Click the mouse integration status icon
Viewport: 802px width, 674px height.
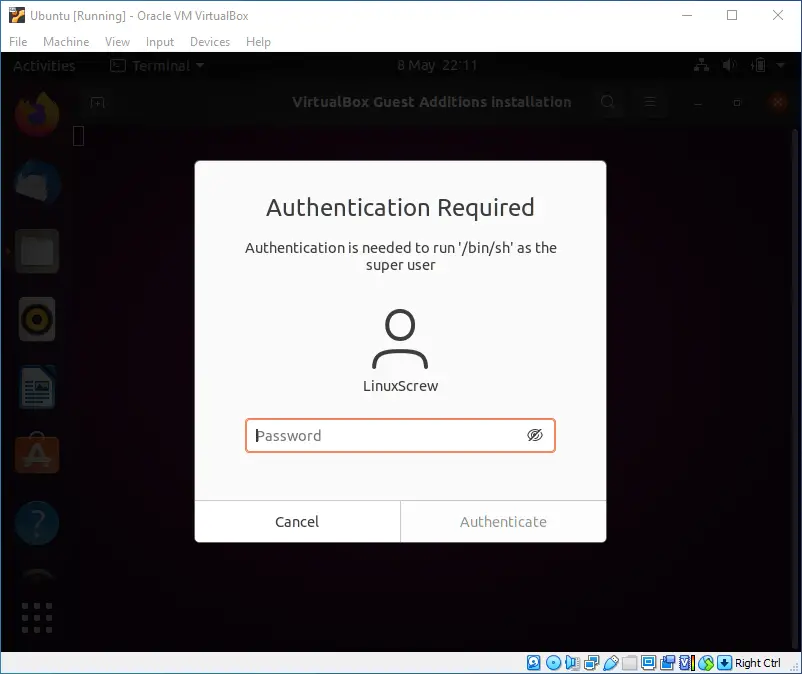706,663
